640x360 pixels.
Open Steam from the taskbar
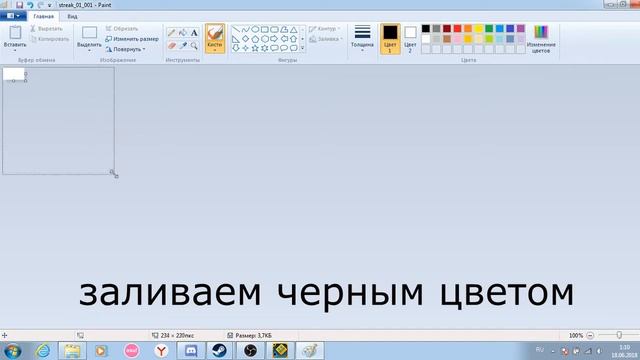[x=220, y=351]
